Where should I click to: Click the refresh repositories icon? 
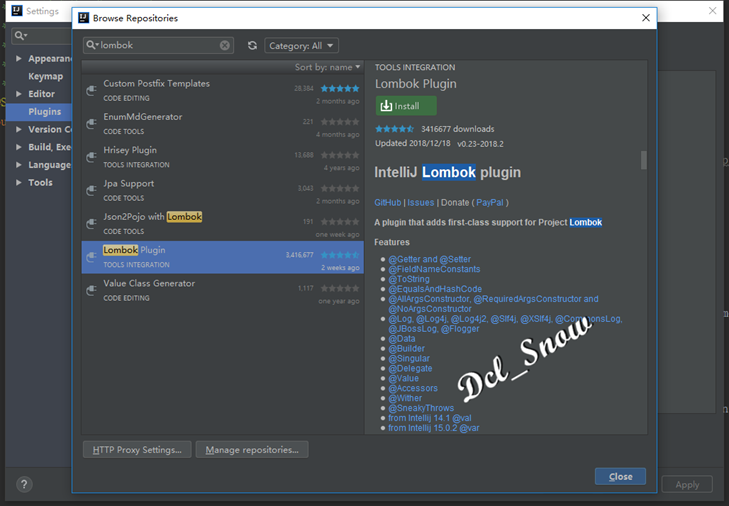coord(252,45)
